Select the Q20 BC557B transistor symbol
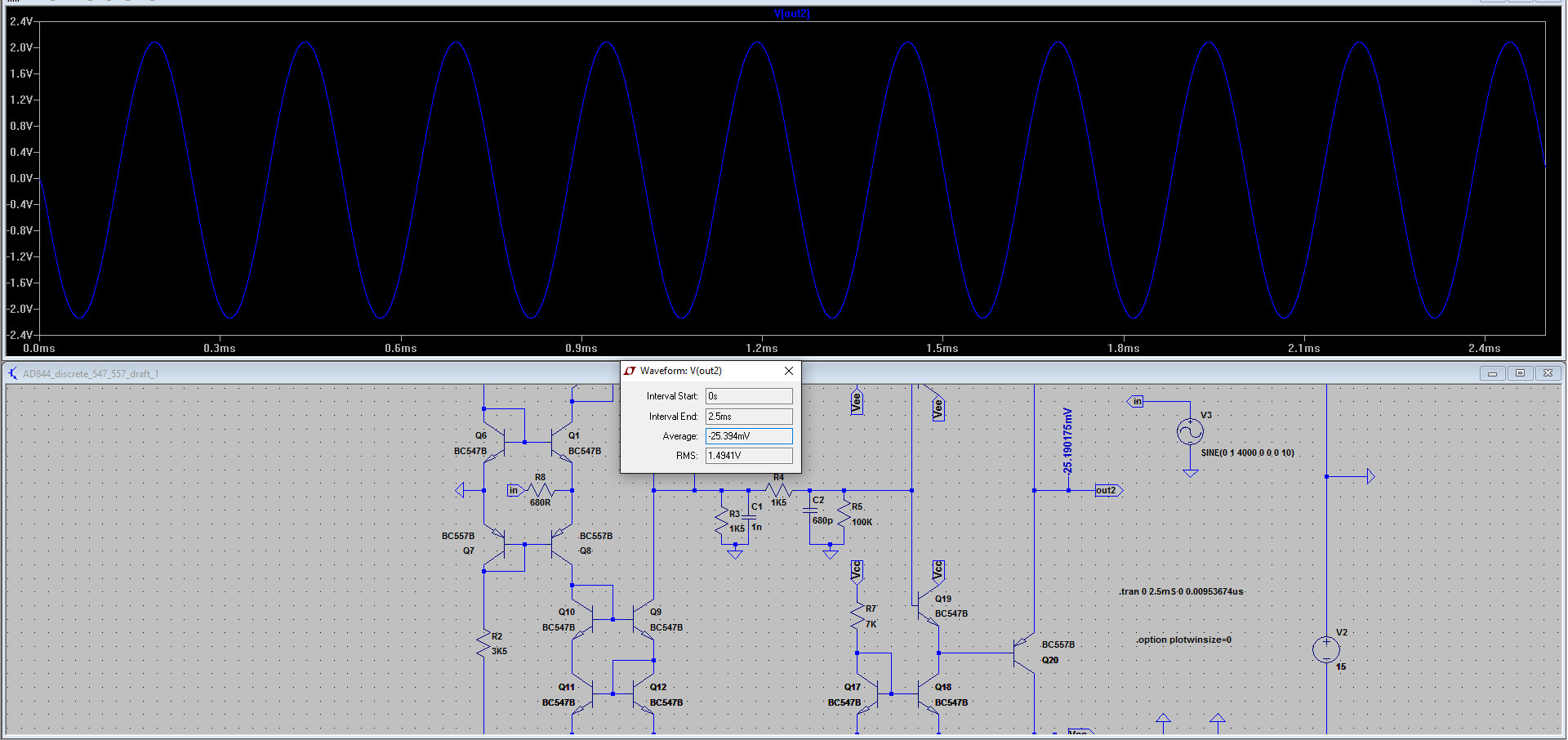Image resolution: width=1568 pixels, height=740 pixels. [1023, 653]
